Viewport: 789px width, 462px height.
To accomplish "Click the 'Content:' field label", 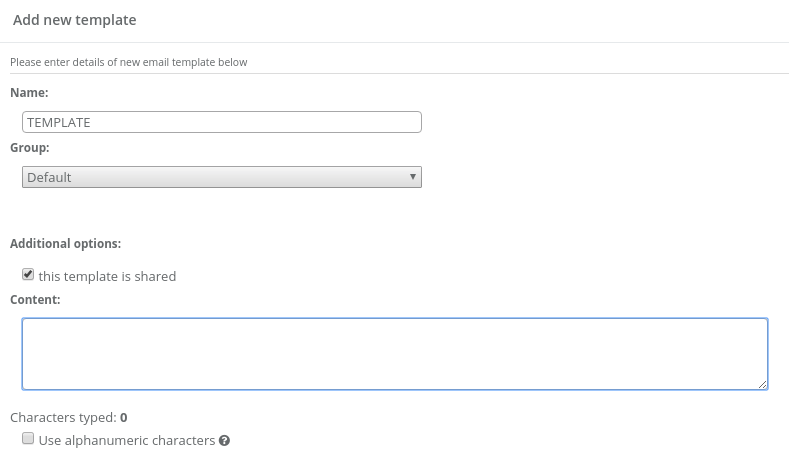I will (x=35, y=298).
